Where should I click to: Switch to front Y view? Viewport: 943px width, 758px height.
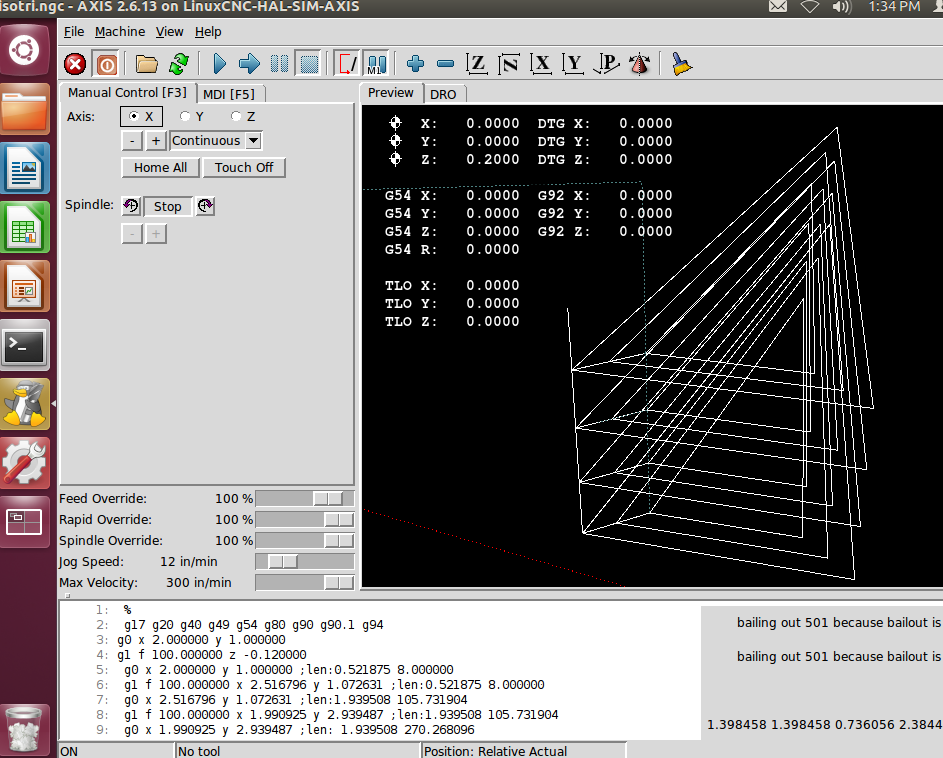pyautogui.click(x=573, y=64)
